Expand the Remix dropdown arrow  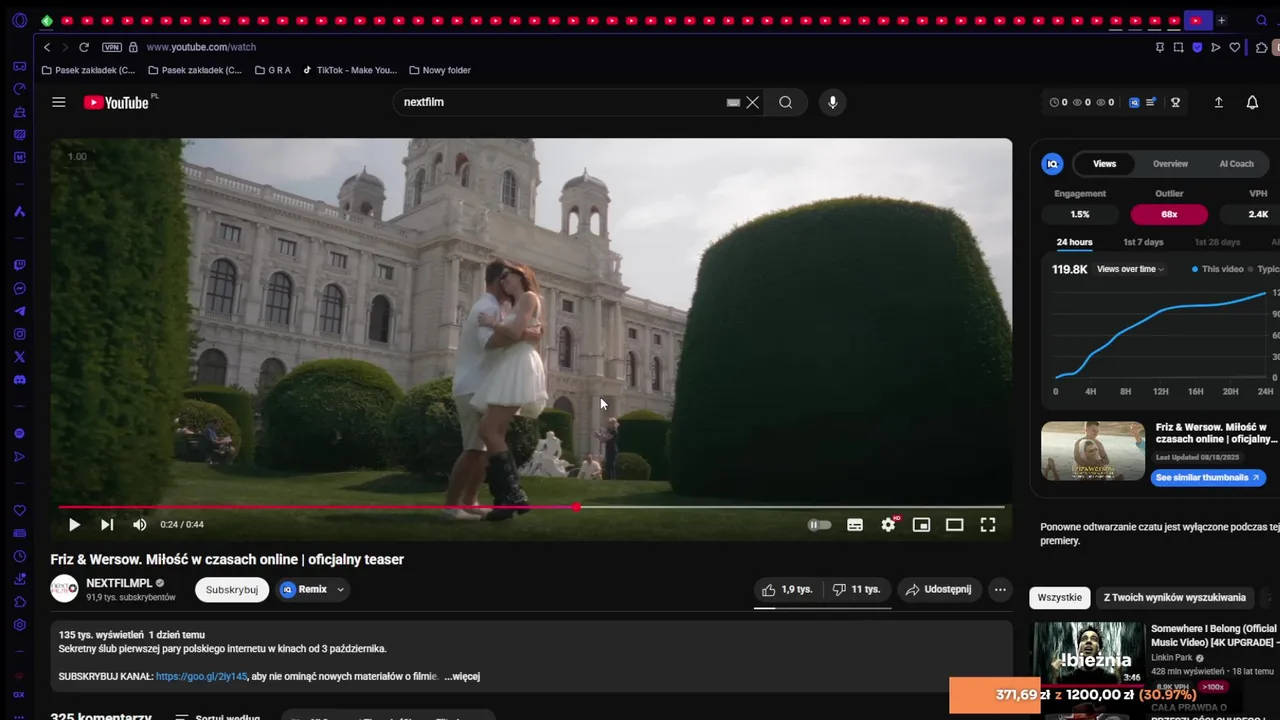(340, 590)
